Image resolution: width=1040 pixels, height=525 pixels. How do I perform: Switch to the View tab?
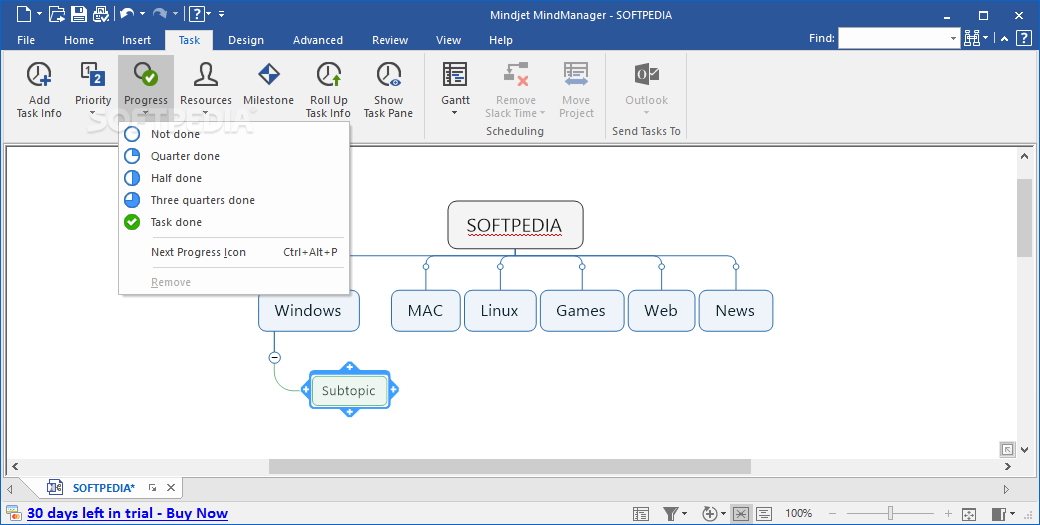click(x=448, y=40)
